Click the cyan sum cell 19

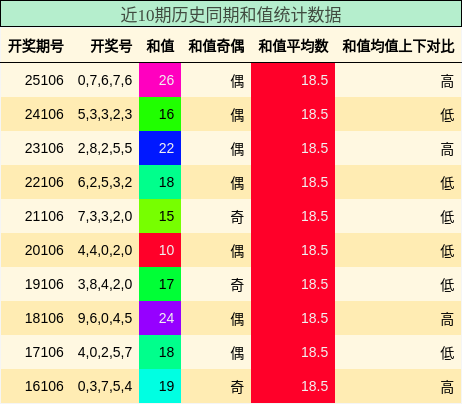pyautogui.click(x=160, y=386)
